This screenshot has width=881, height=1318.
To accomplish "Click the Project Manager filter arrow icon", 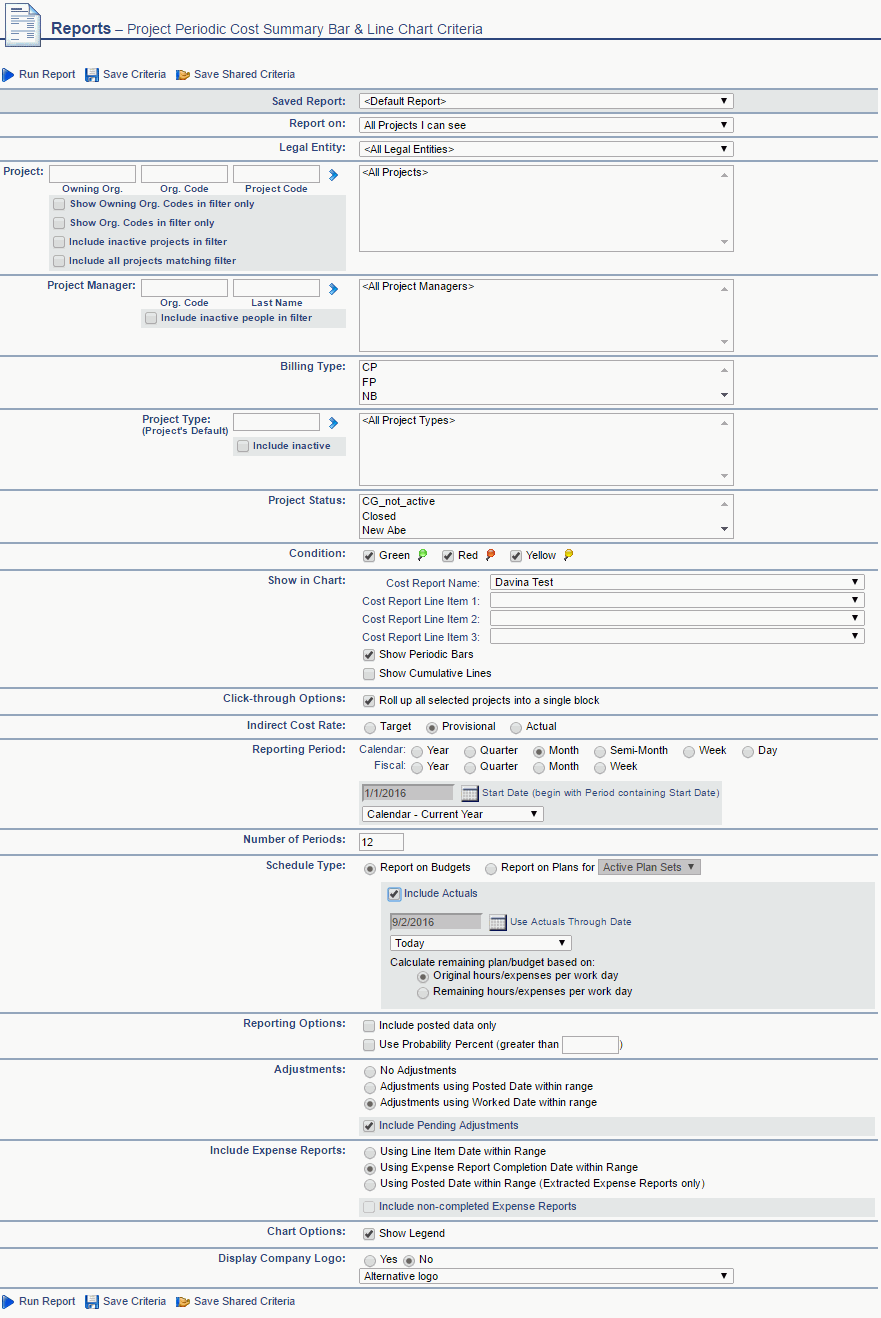I will coord(334,289).
